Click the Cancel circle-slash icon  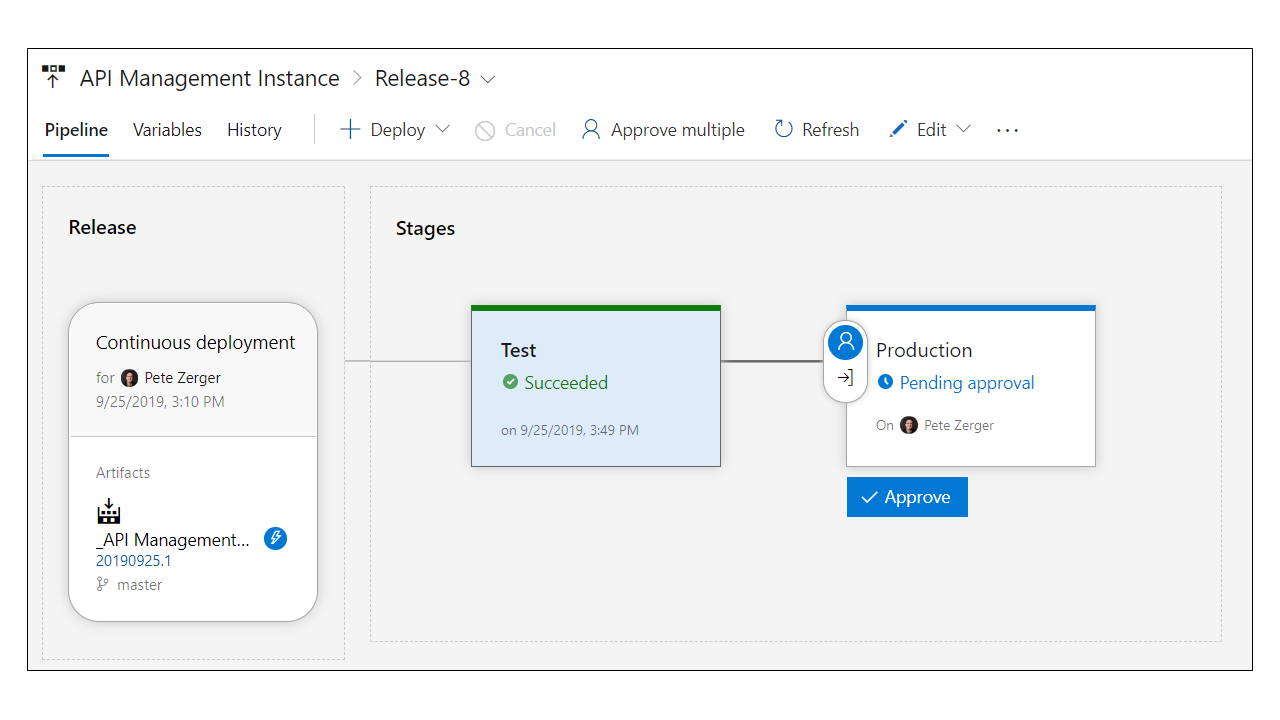[485, 131]
